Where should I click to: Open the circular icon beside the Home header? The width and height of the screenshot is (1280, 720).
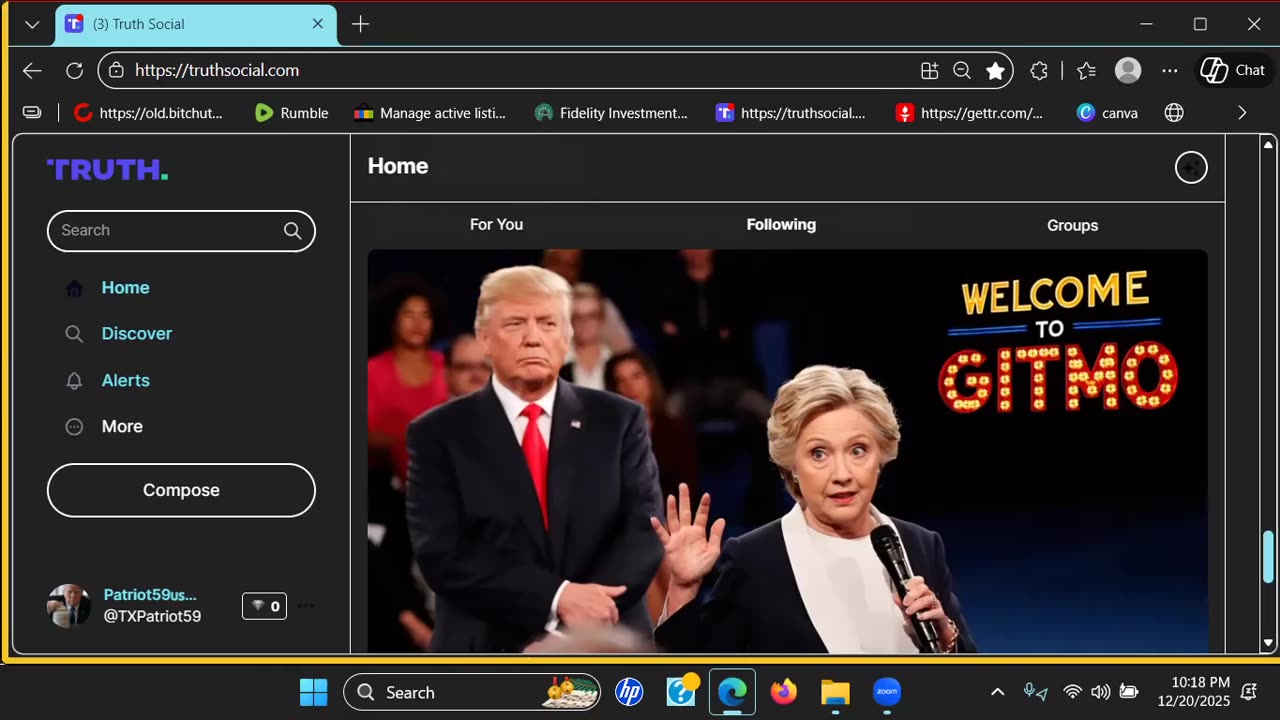click(1191, 167)
